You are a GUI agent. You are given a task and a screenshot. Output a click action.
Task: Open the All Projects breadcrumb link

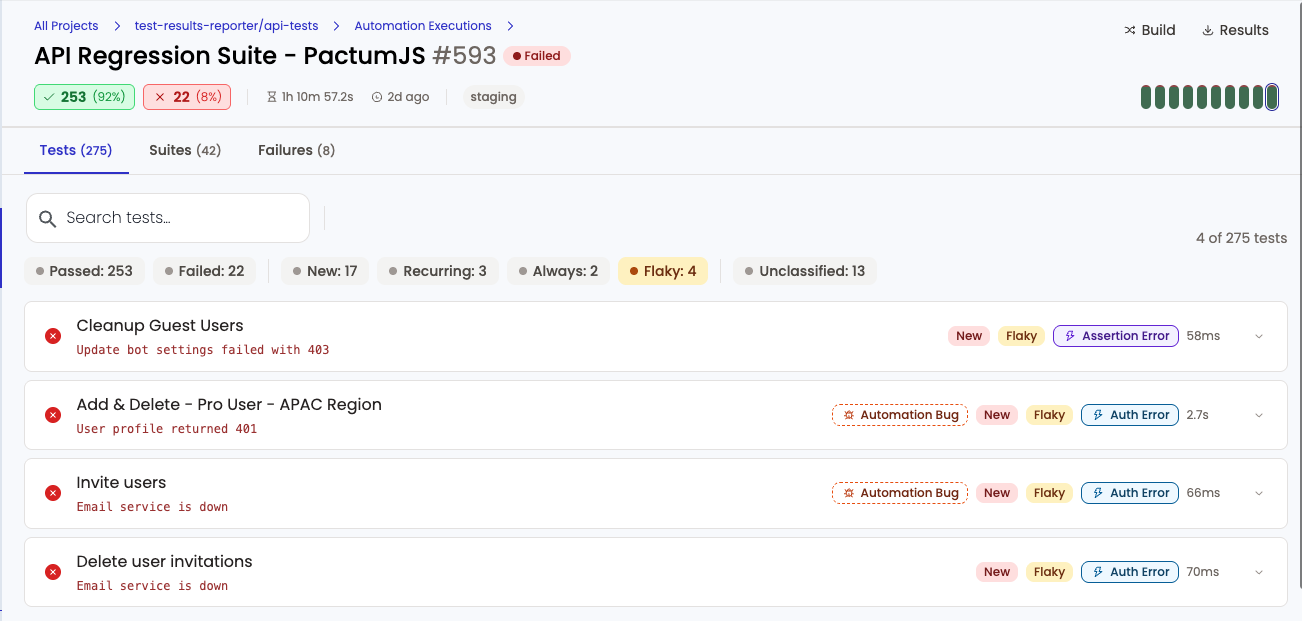[x=66, y=25]
